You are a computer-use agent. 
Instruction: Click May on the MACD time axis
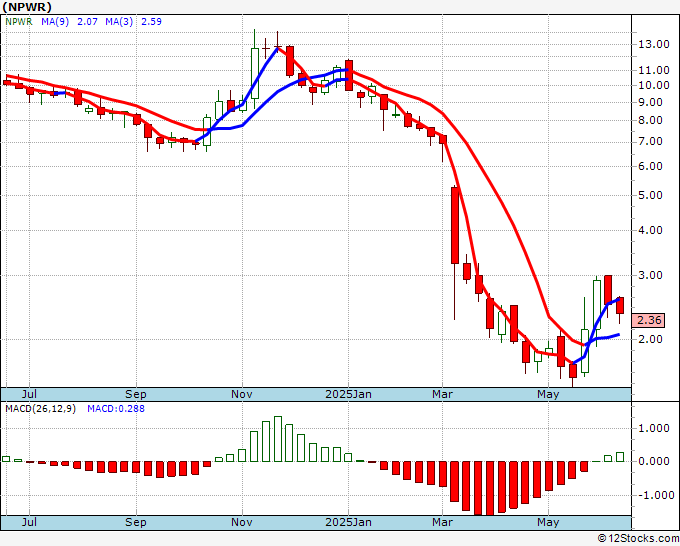click(548, 522)
